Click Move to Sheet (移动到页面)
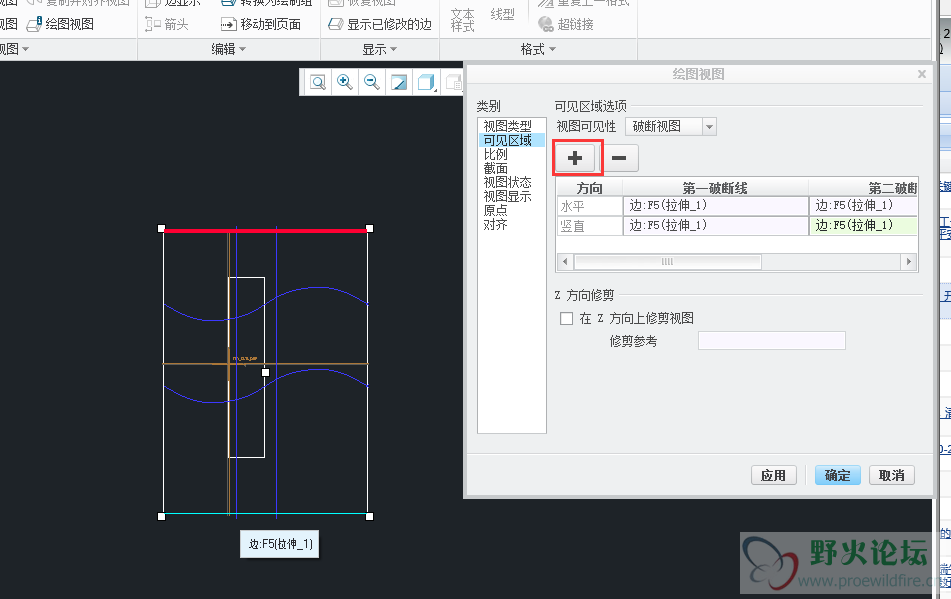The width and height of the screenshot is (951, 599). pos(261,24)
